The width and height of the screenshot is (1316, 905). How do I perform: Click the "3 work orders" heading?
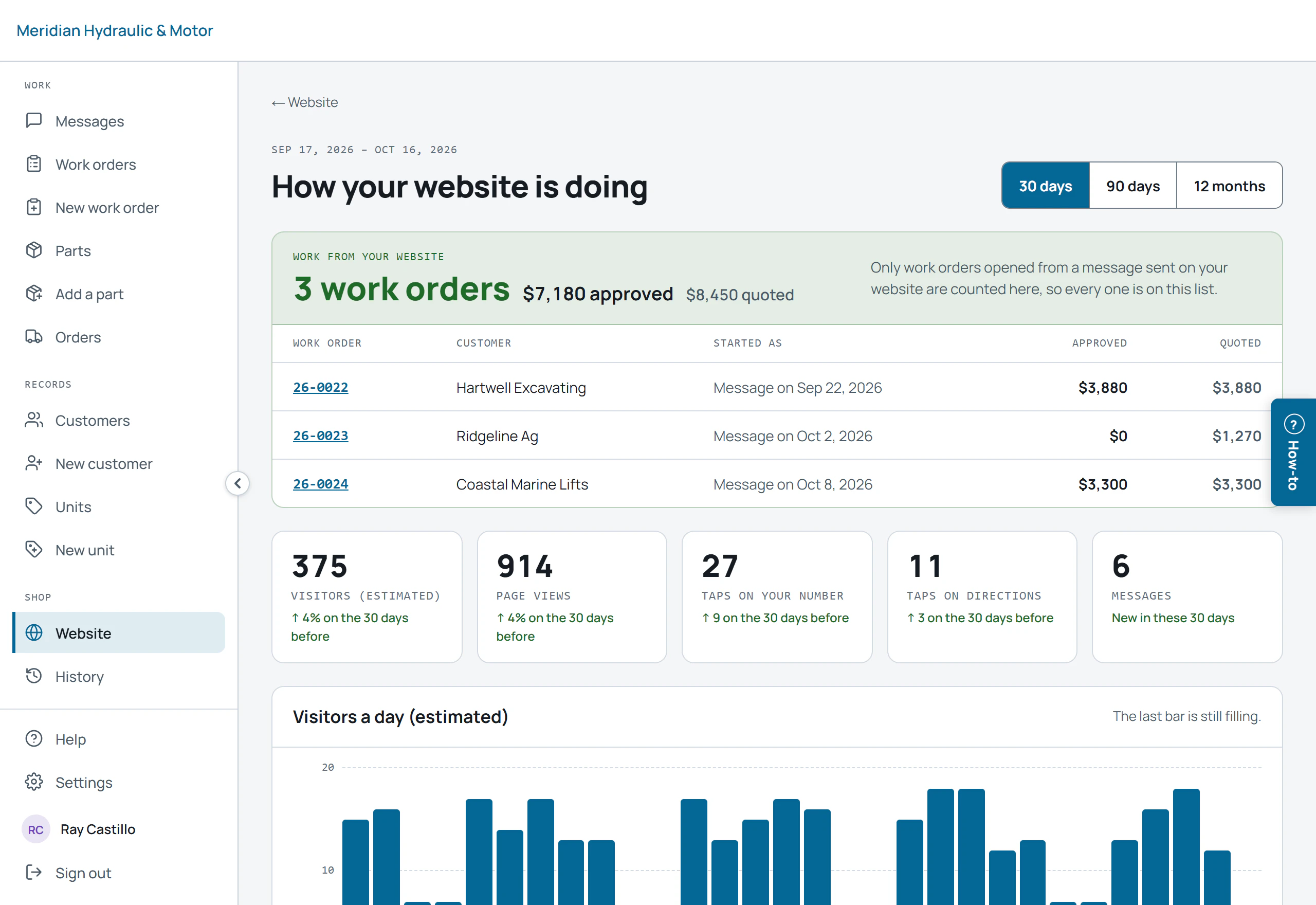(402, 288)
